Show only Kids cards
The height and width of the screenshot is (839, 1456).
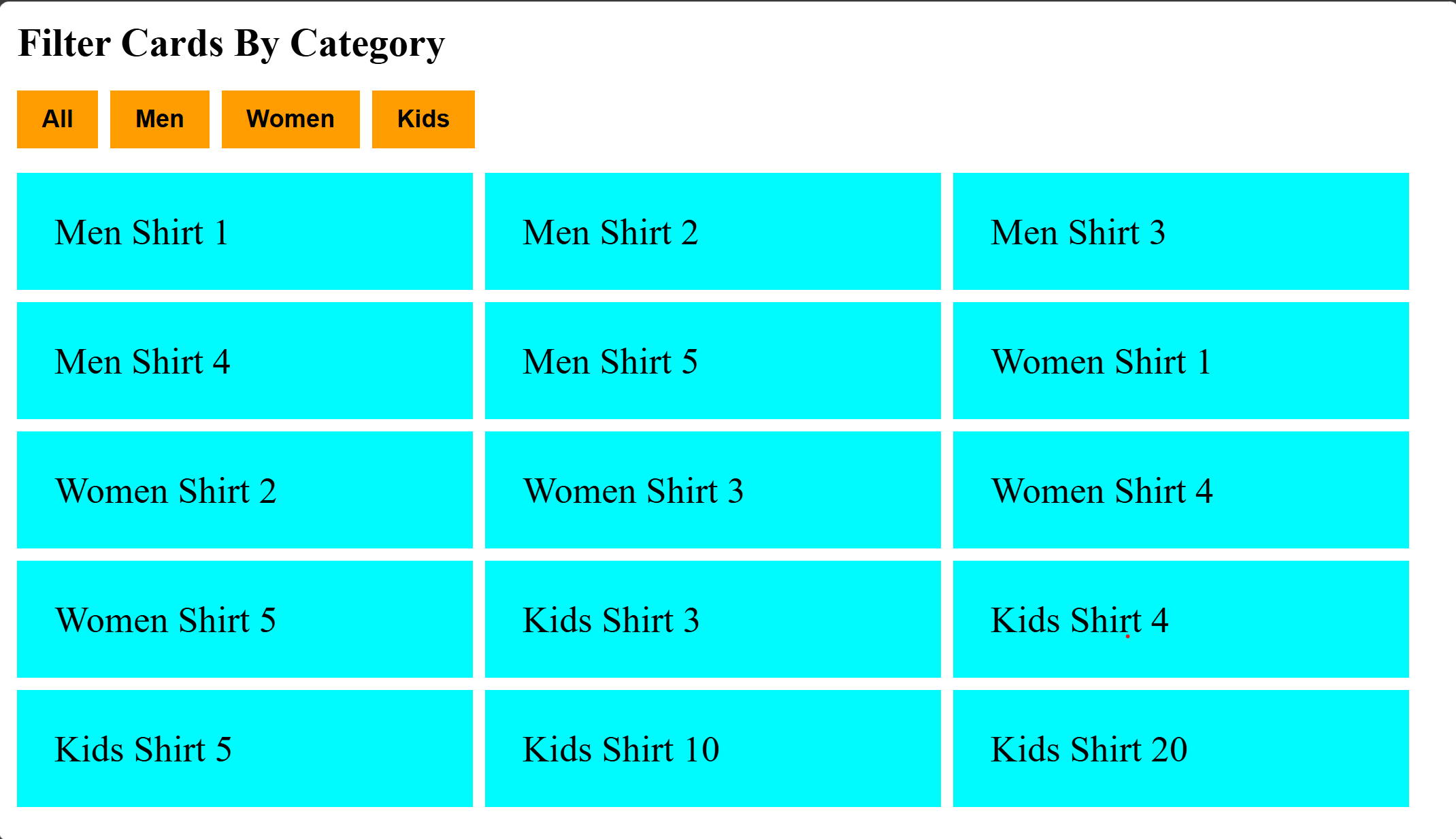point(423,119)
